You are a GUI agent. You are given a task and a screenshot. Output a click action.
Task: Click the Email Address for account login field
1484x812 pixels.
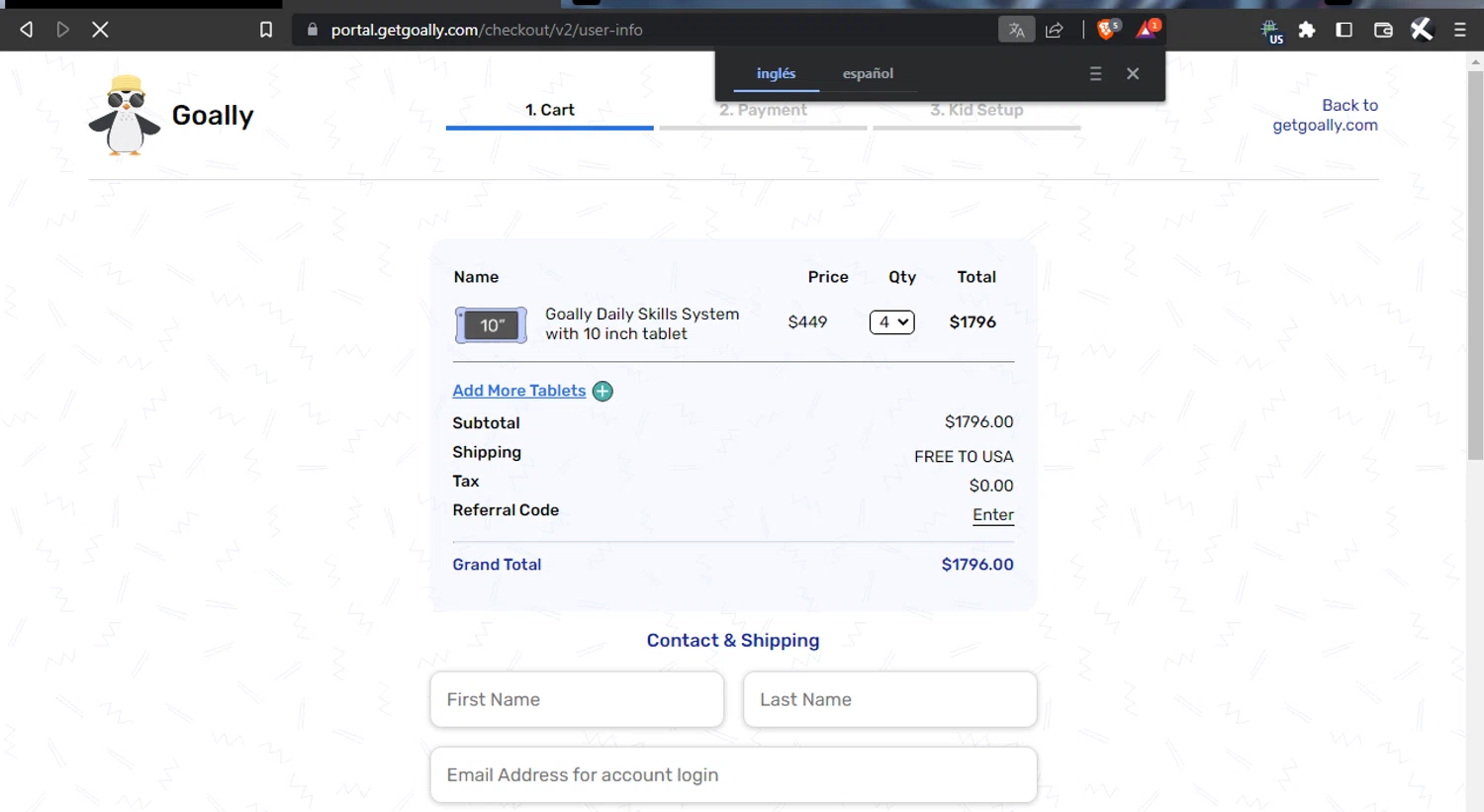click(733, 774)
